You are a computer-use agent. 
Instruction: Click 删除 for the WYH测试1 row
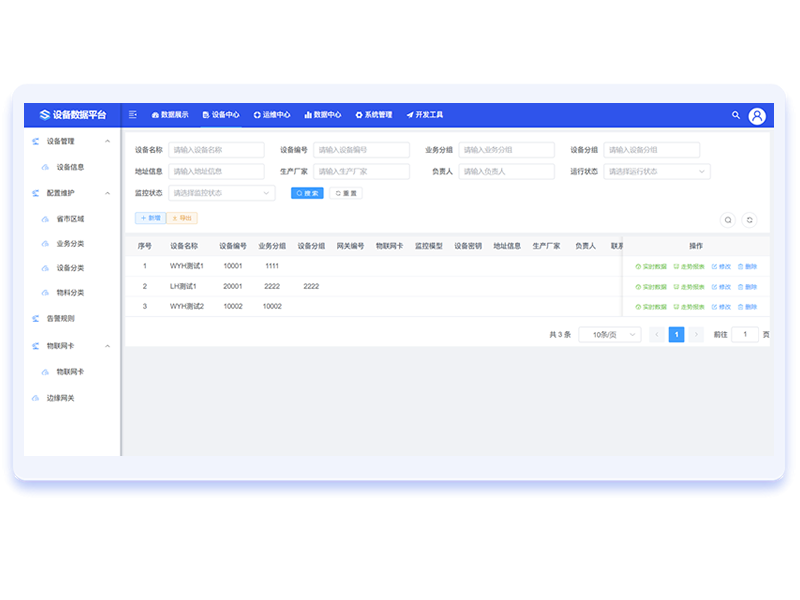pos(747,267)
